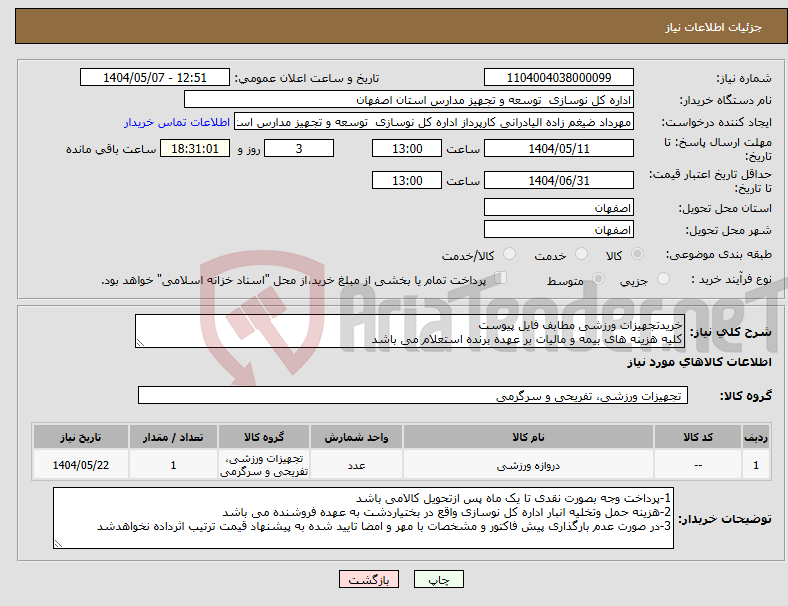Image resolution: width=788 pixels, height=606 pixels.
Task: Click the price validity 13:00 time field
Action: click(x=407, y=180)
